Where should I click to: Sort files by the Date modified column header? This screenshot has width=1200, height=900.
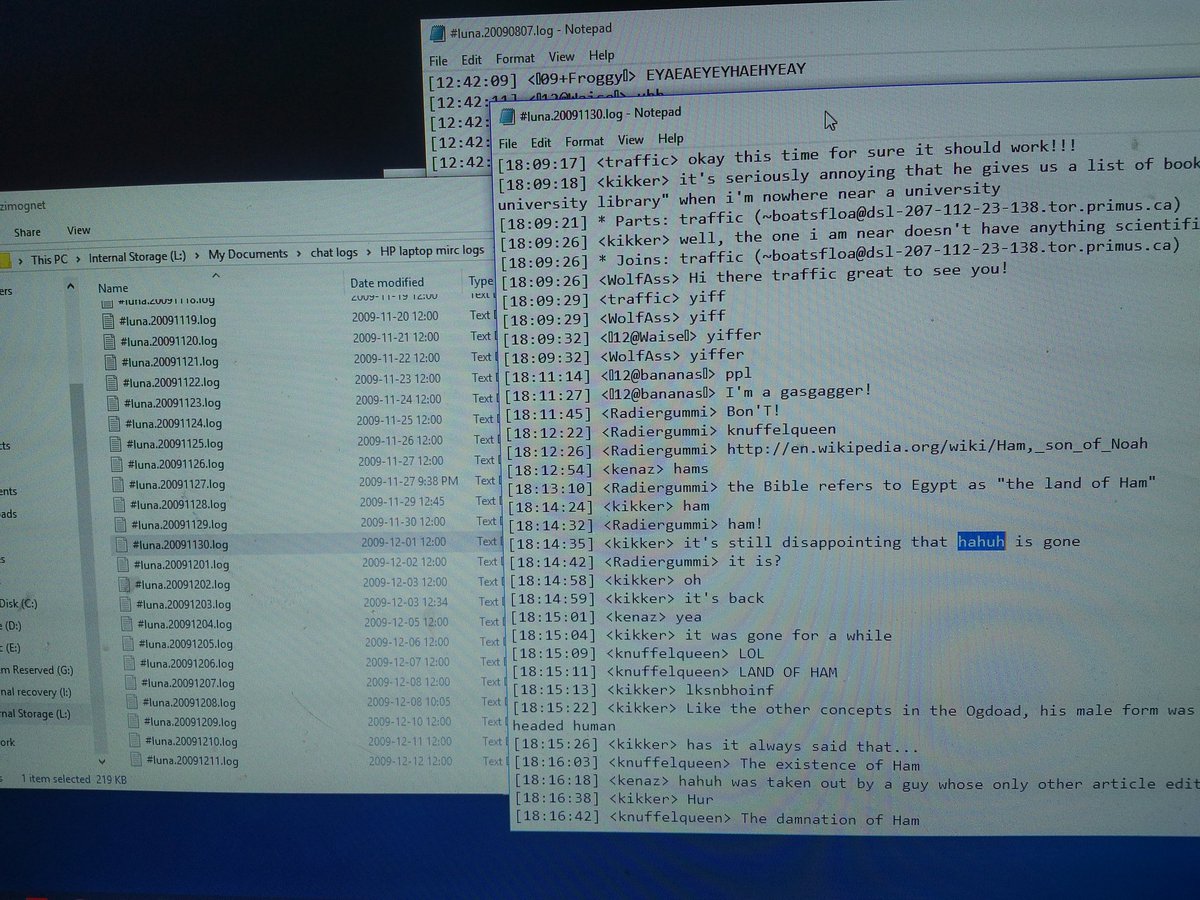(x=387, y=283)
